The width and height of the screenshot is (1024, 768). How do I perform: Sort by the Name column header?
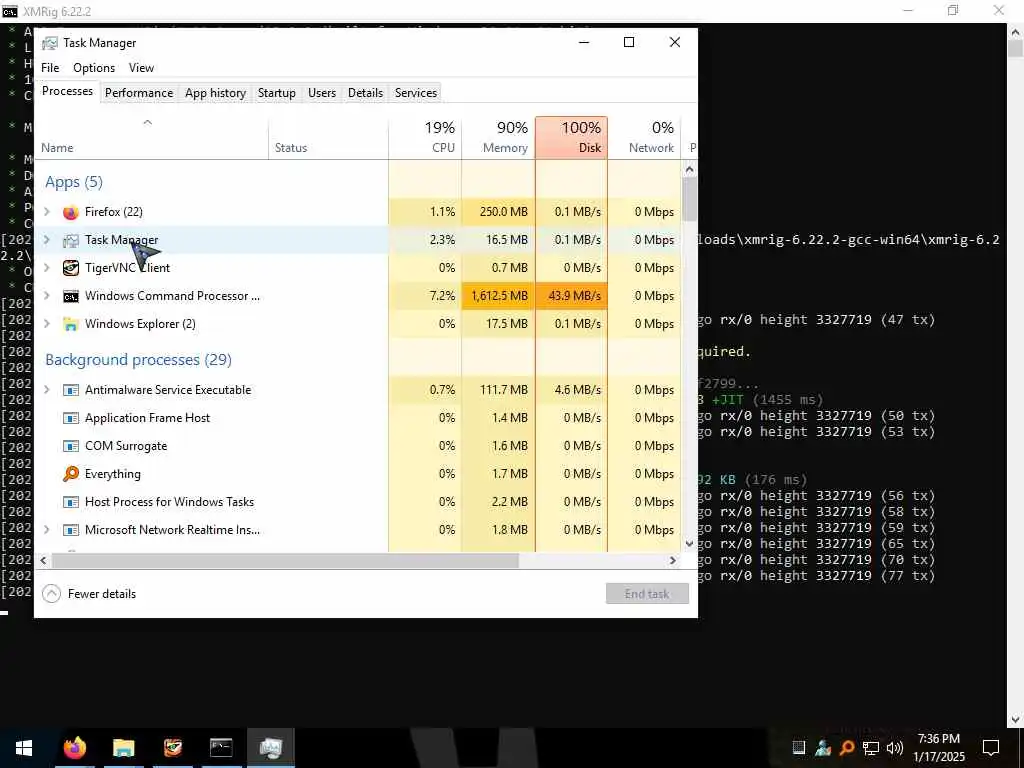coord(152,138)
